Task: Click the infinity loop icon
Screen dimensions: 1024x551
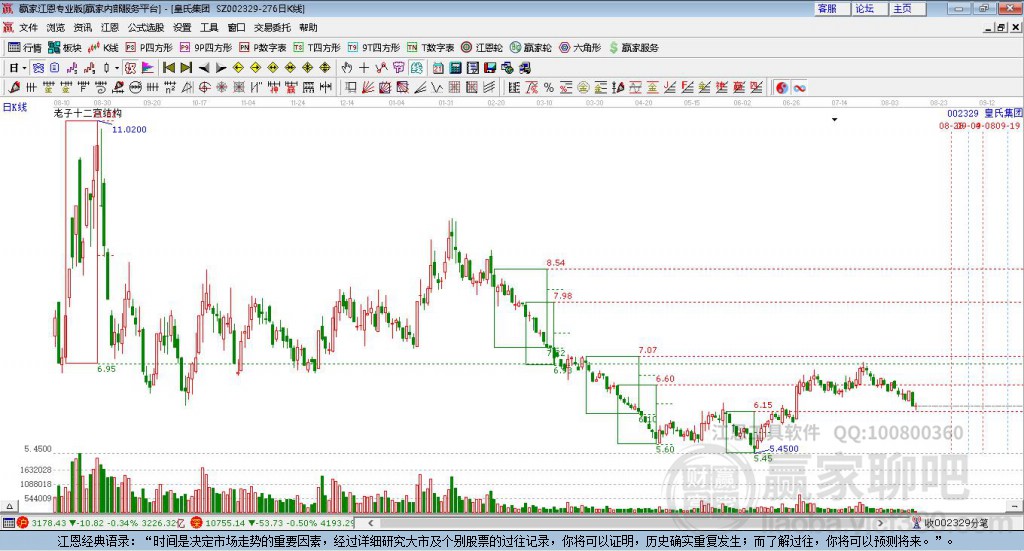Action: point(799,87)
